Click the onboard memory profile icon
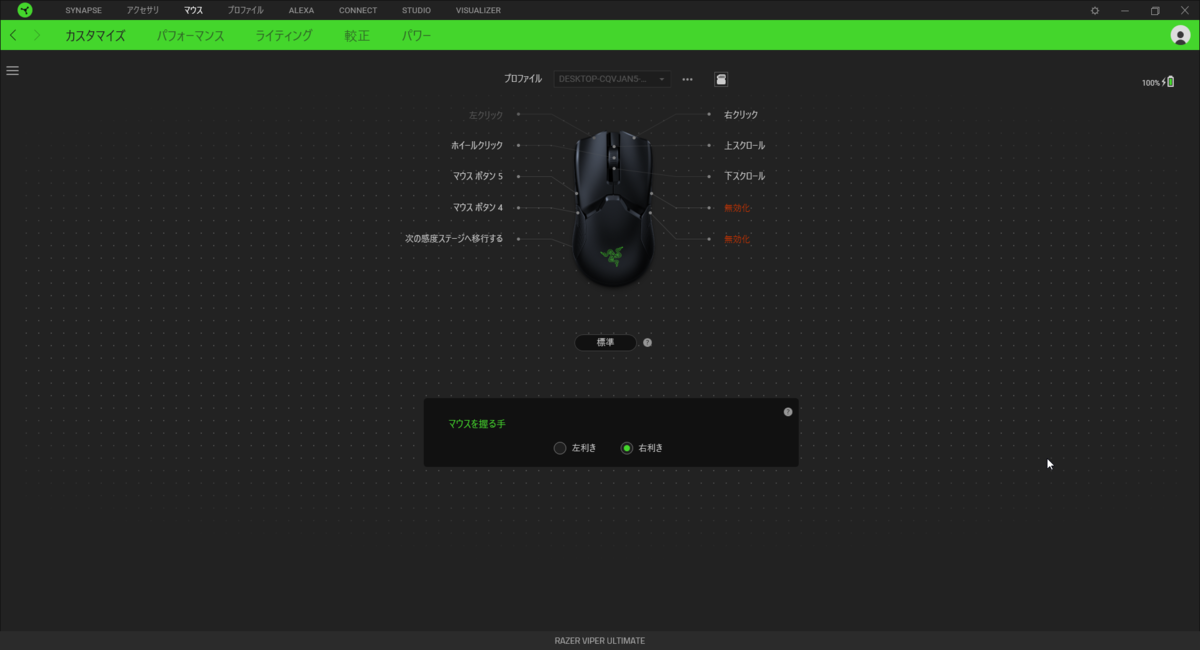 pyautogui.click(x=721, y=79)
